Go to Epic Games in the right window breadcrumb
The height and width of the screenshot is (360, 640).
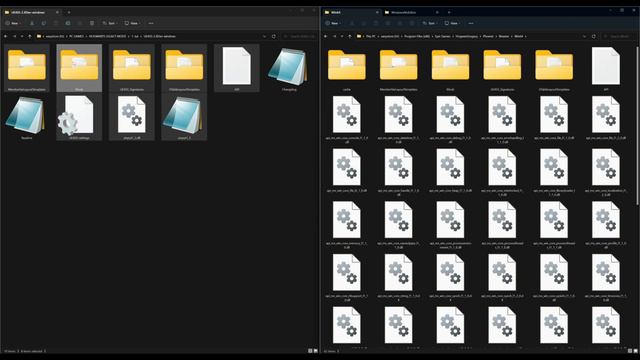point(442,36)
